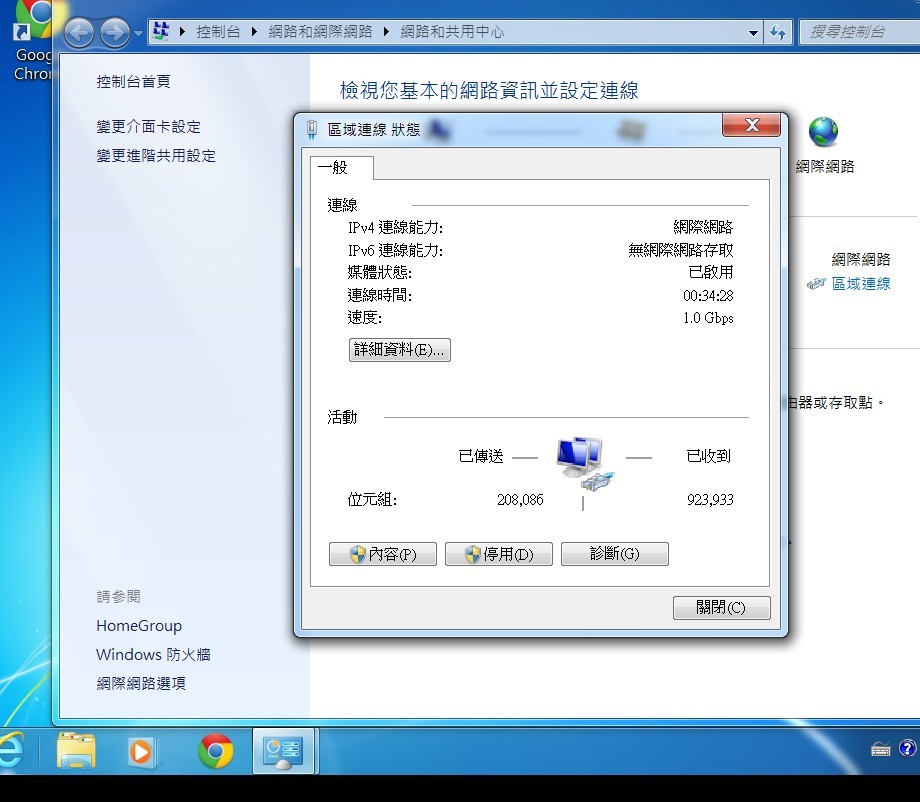Viewport: 920px width, 802px height.
Task: Select 網路和網際網路 in the breadcrumb
Action: (x=320, y=32)
